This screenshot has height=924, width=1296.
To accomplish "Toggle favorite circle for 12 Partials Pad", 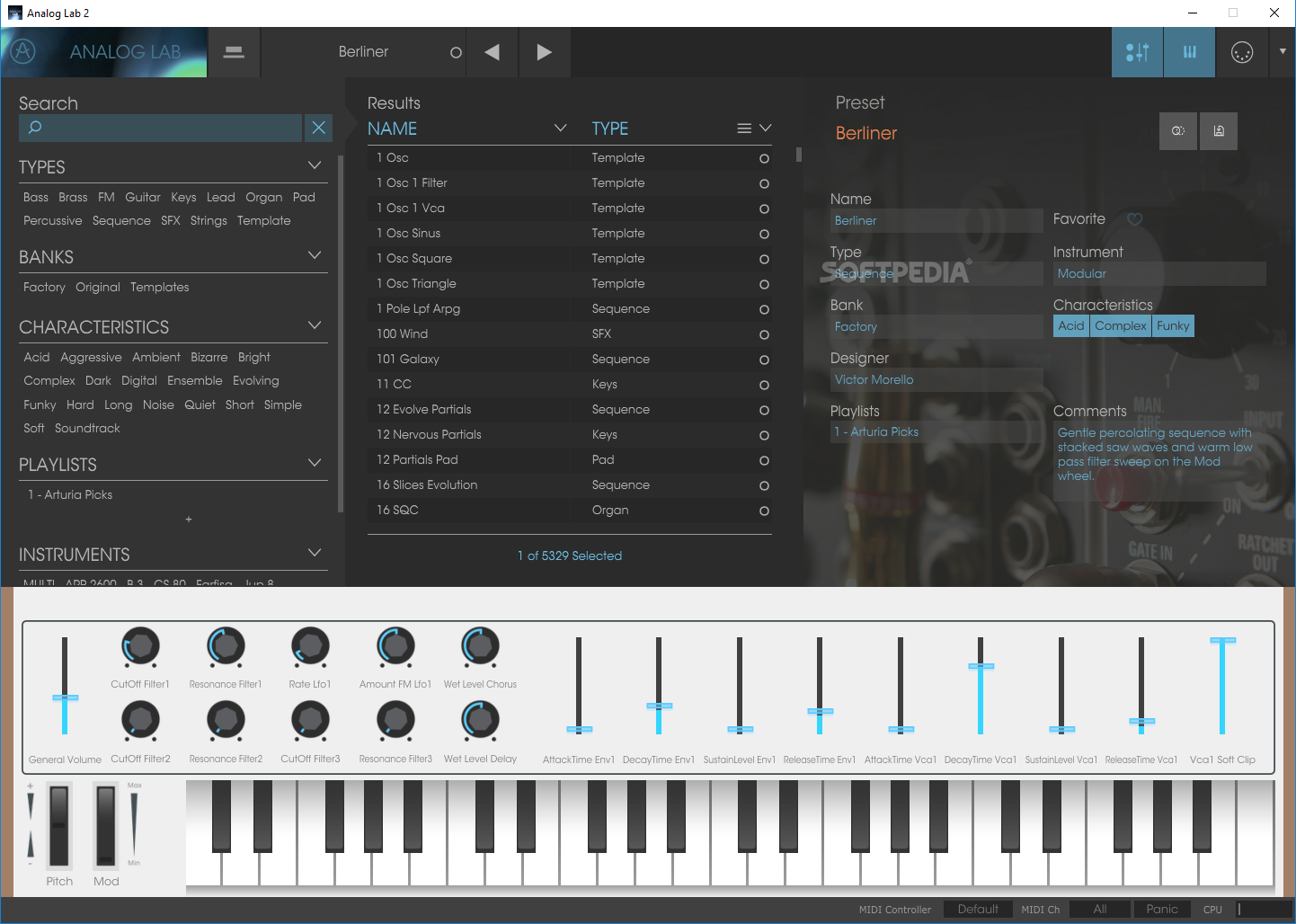I will pyautogui.click(x=764, y=460).
